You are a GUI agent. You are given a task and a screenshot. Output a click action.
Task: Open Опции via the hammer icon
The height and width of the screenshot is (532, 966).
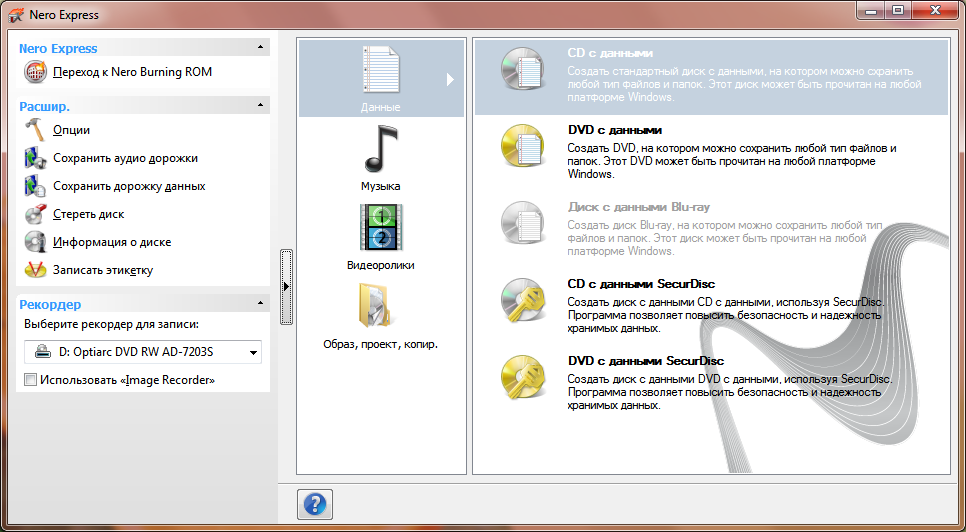click(x=35, y=130)
